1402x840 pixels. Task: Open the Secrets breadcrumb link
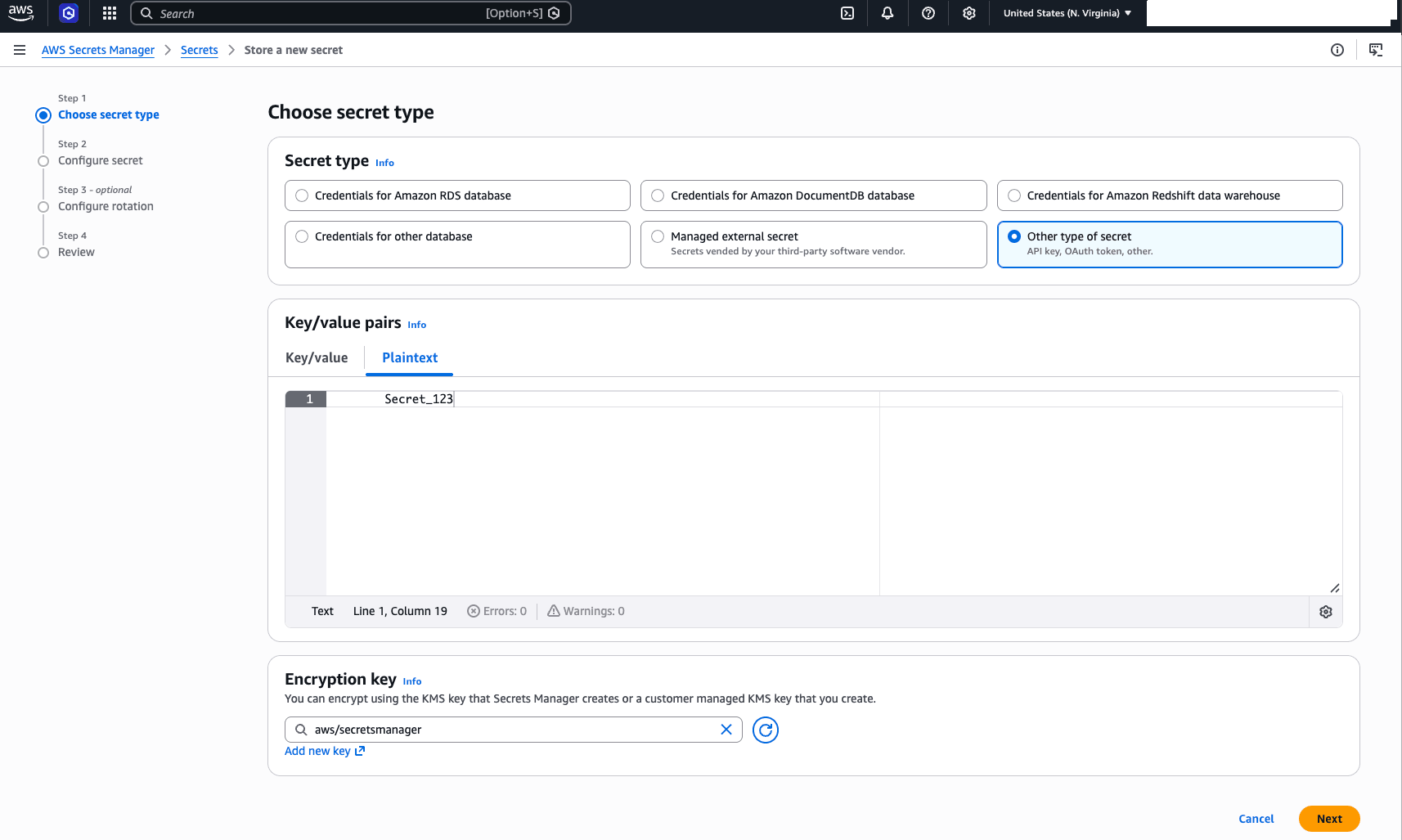[x=200, y=50]
